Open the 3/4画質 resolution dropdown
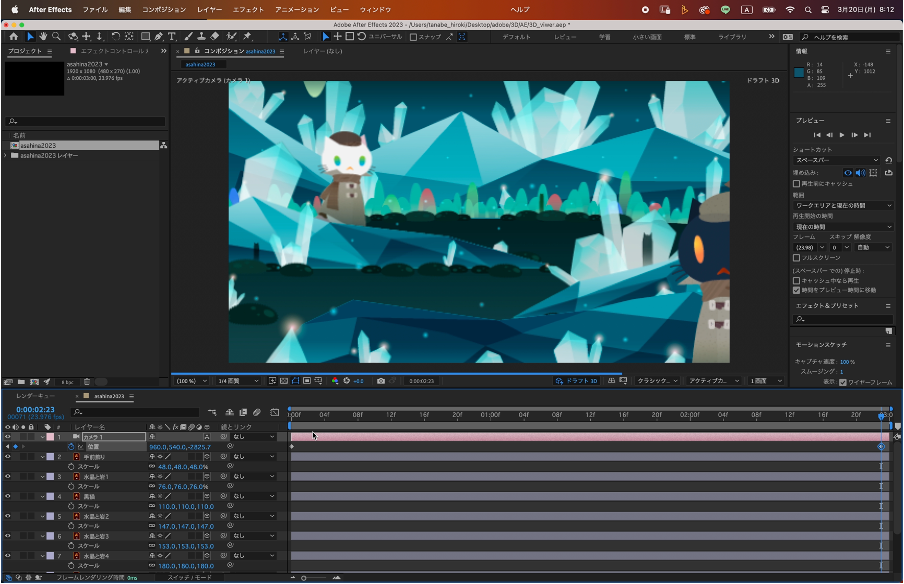 click(x=238, y=381)
